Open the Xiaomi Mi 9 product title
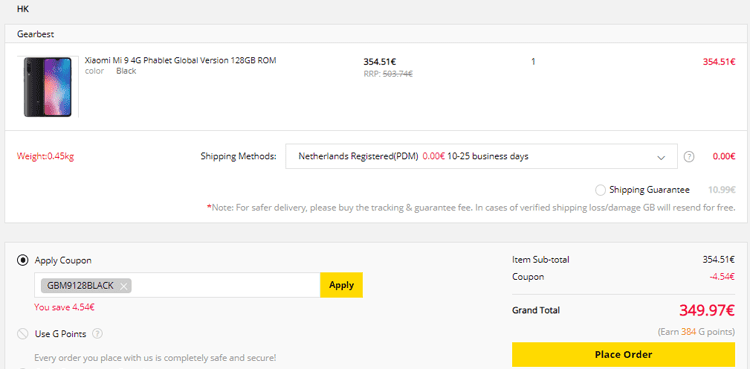Screen dimensions: 750x369 click(180, 61)
